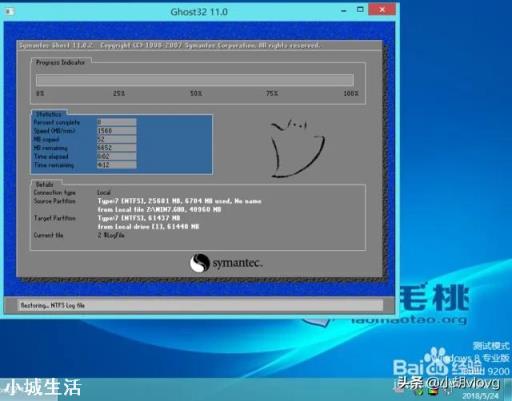
Task: Click the taskbar date 2018/5/24
Action: pyautogui.click(x=480, y=396)
